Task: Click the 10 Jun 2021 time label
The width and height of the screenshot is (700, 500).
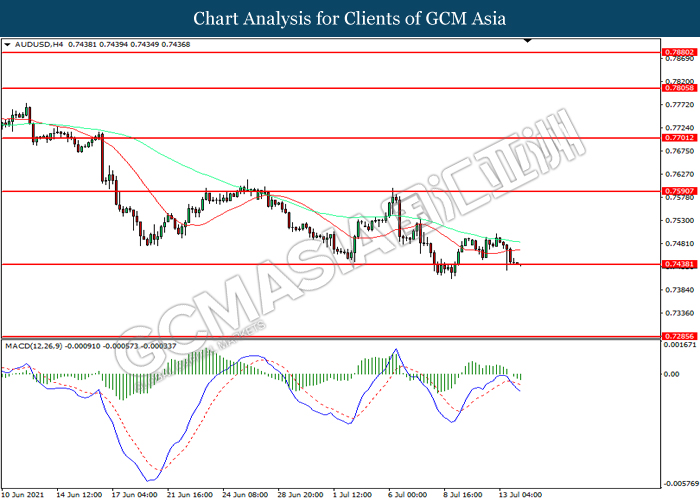Action: click(26, 493)
